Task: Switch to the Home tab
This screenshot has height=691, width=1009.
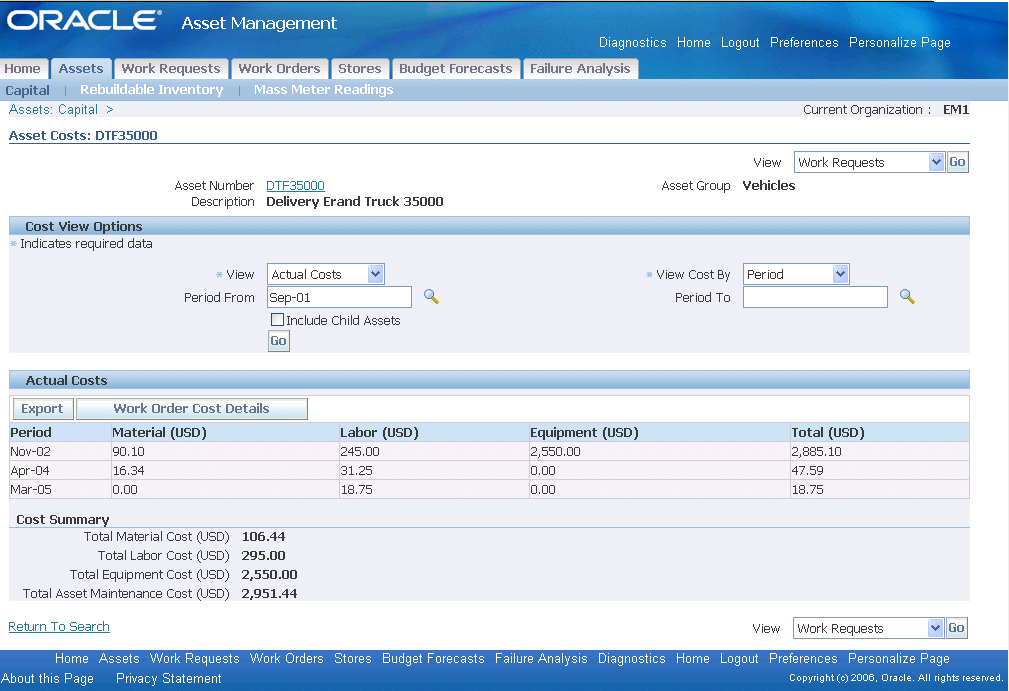Action: point(23,68)
